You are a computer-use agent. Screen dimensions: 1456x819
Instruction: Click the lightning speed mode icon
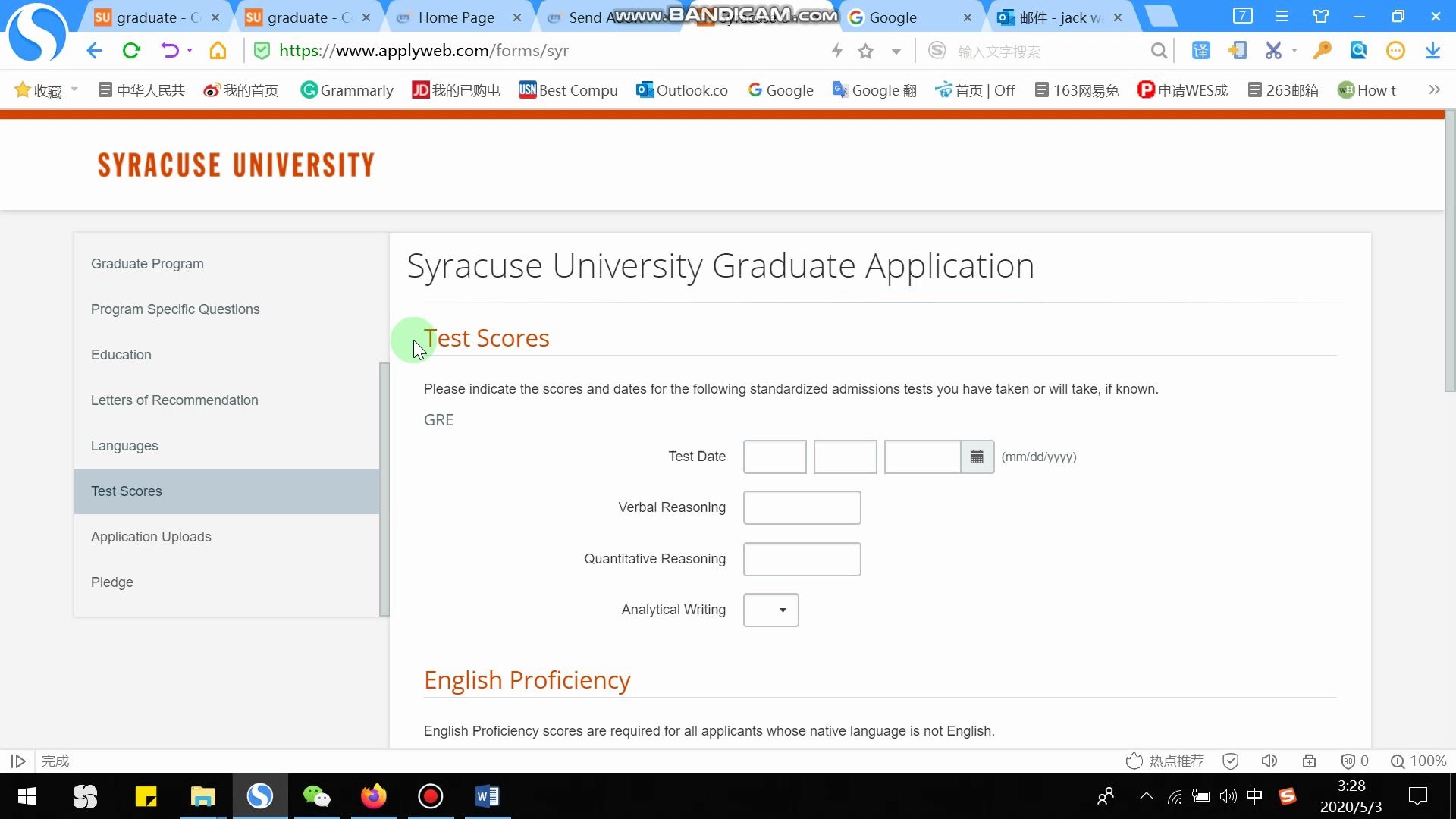click(837, 51)
